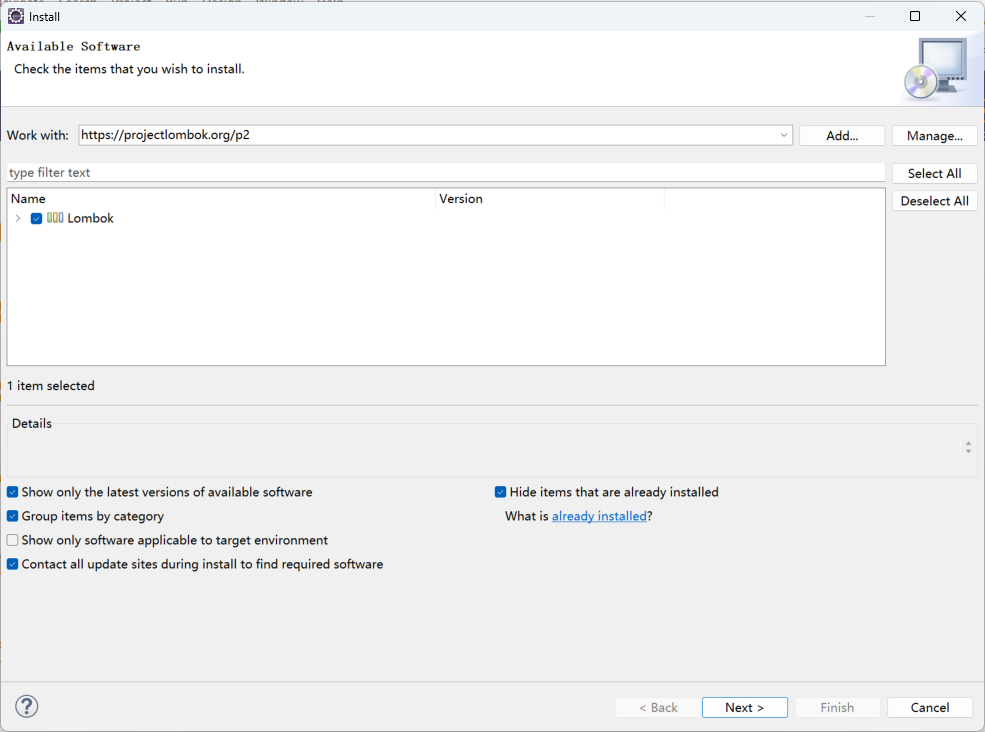Enable Show only software applicable to target environment

[x=13, y=540]
